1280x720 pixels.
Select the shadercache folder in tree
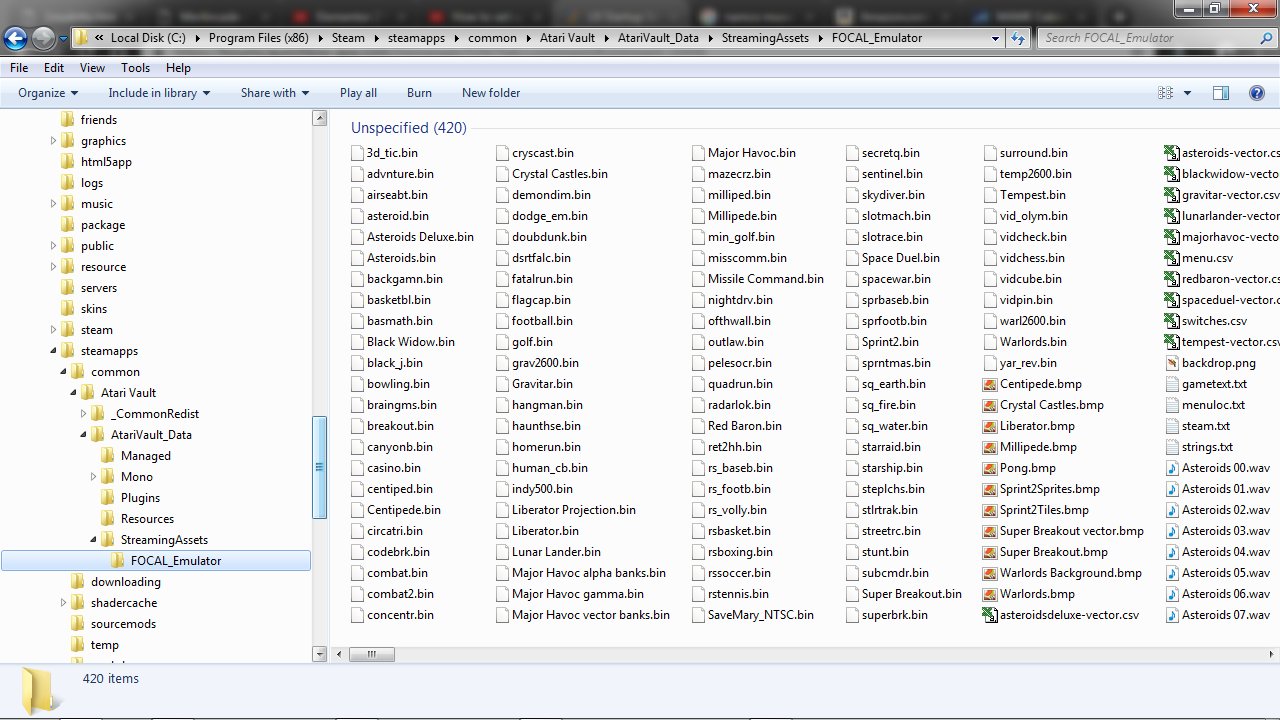(x=124, y=603)
